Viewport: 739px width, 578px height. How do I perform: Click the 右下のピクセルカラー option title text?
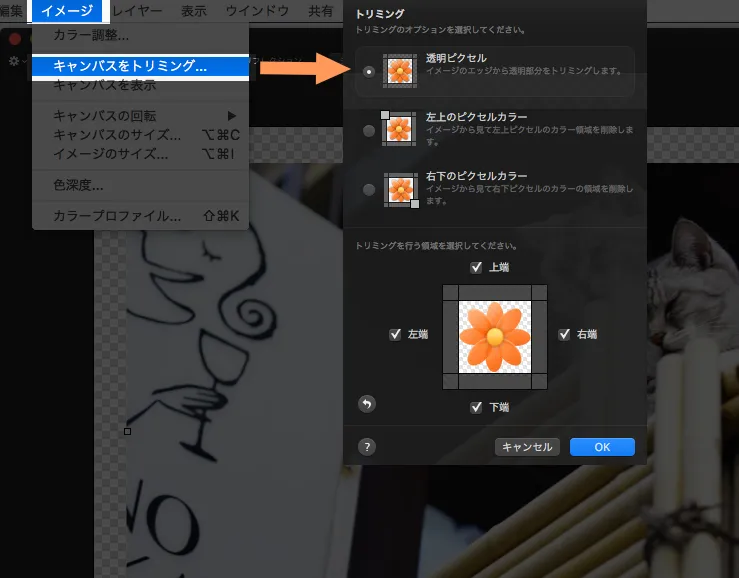point(476,176)
